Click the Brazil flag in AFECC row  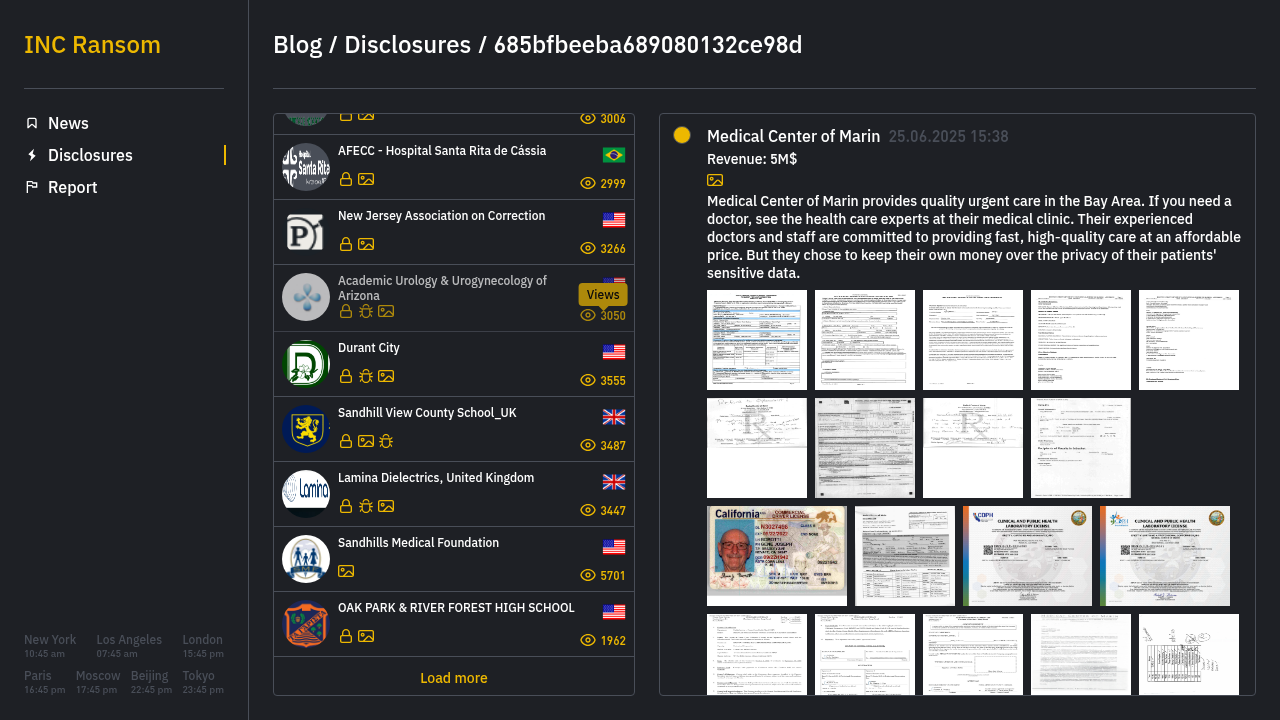(x=614, y=155)
